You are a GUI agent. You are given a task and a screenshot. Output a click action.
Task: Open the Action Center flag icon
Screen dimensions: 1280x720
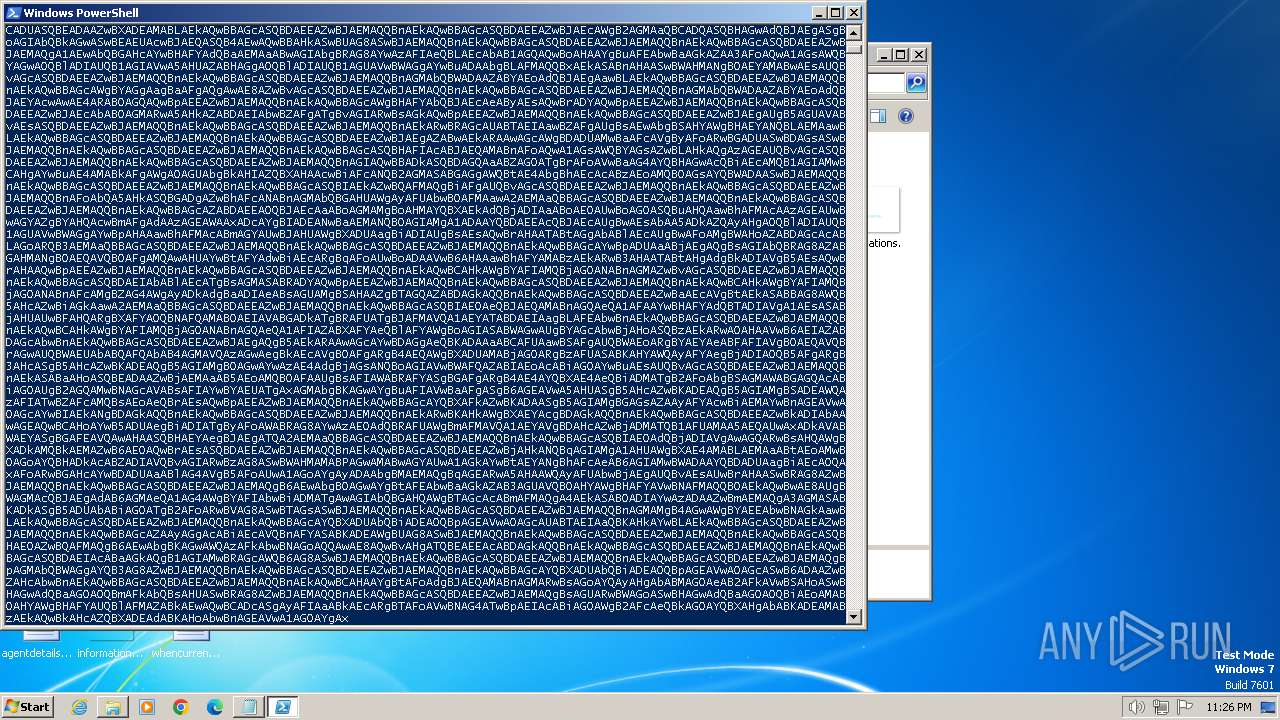point(1185,707)
